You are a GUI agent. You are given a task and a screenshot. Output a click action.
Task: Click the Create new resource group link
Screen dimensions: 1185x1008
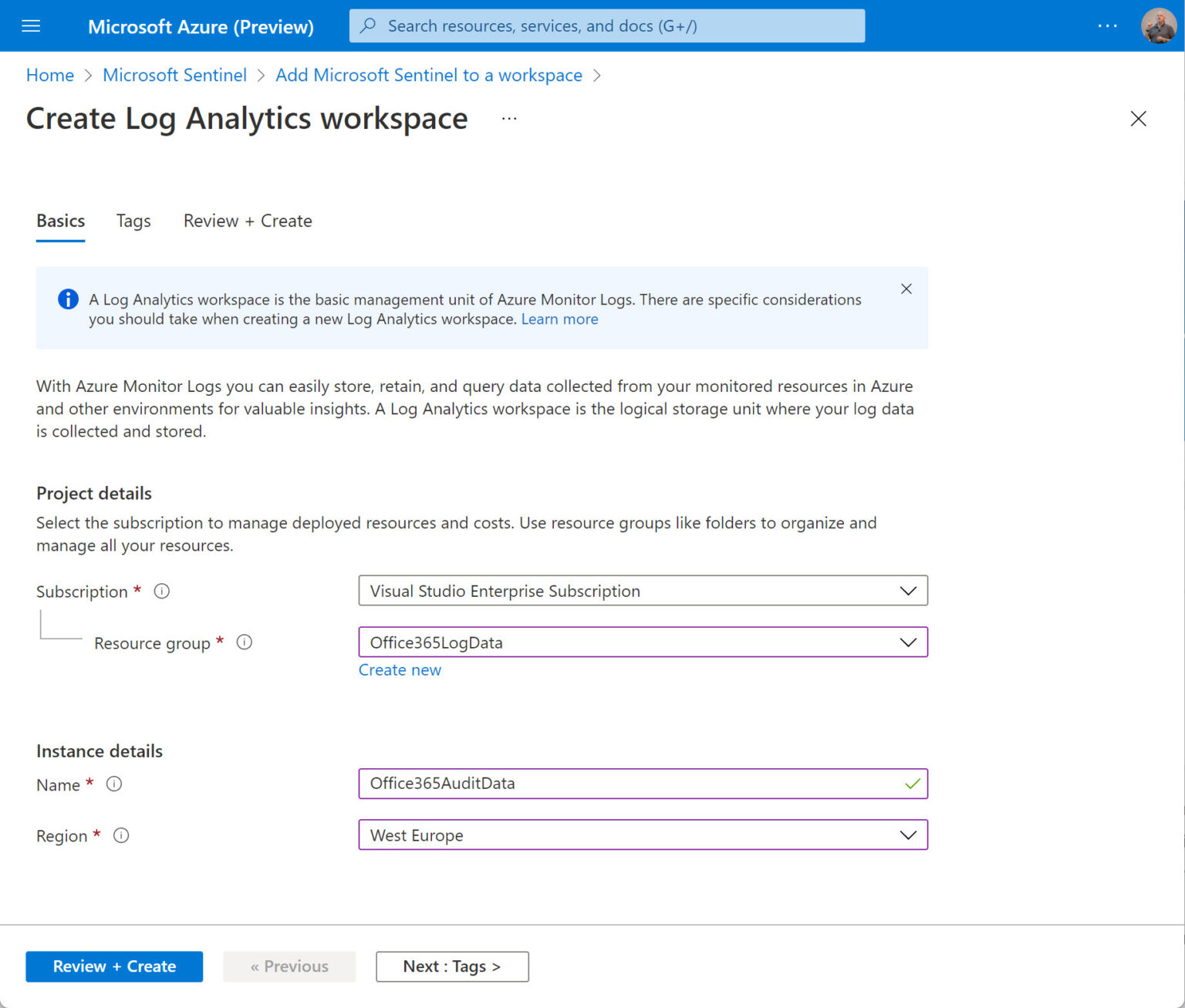400,669
